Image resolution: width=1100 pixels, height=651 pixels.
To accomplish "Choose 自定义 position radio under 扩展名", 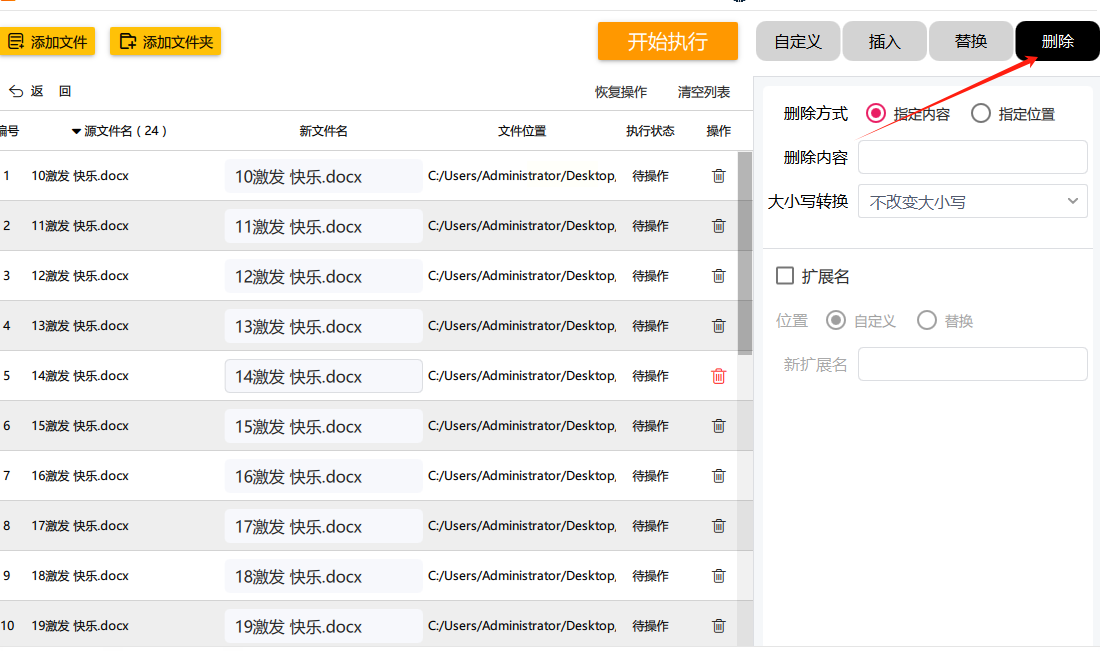I will click(x=836, y=321).
